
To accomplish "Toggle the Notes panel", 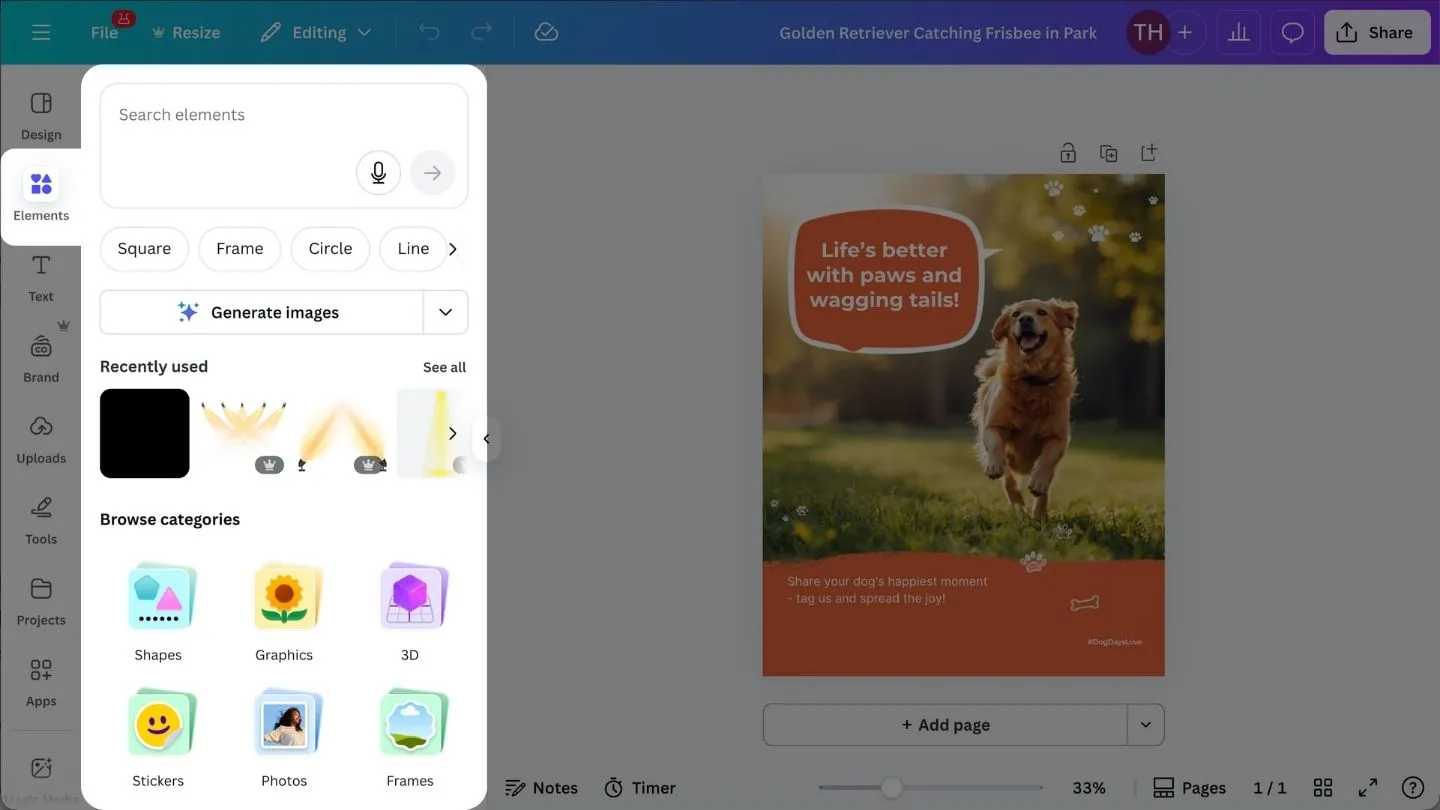I will click(x=541, y=788).
